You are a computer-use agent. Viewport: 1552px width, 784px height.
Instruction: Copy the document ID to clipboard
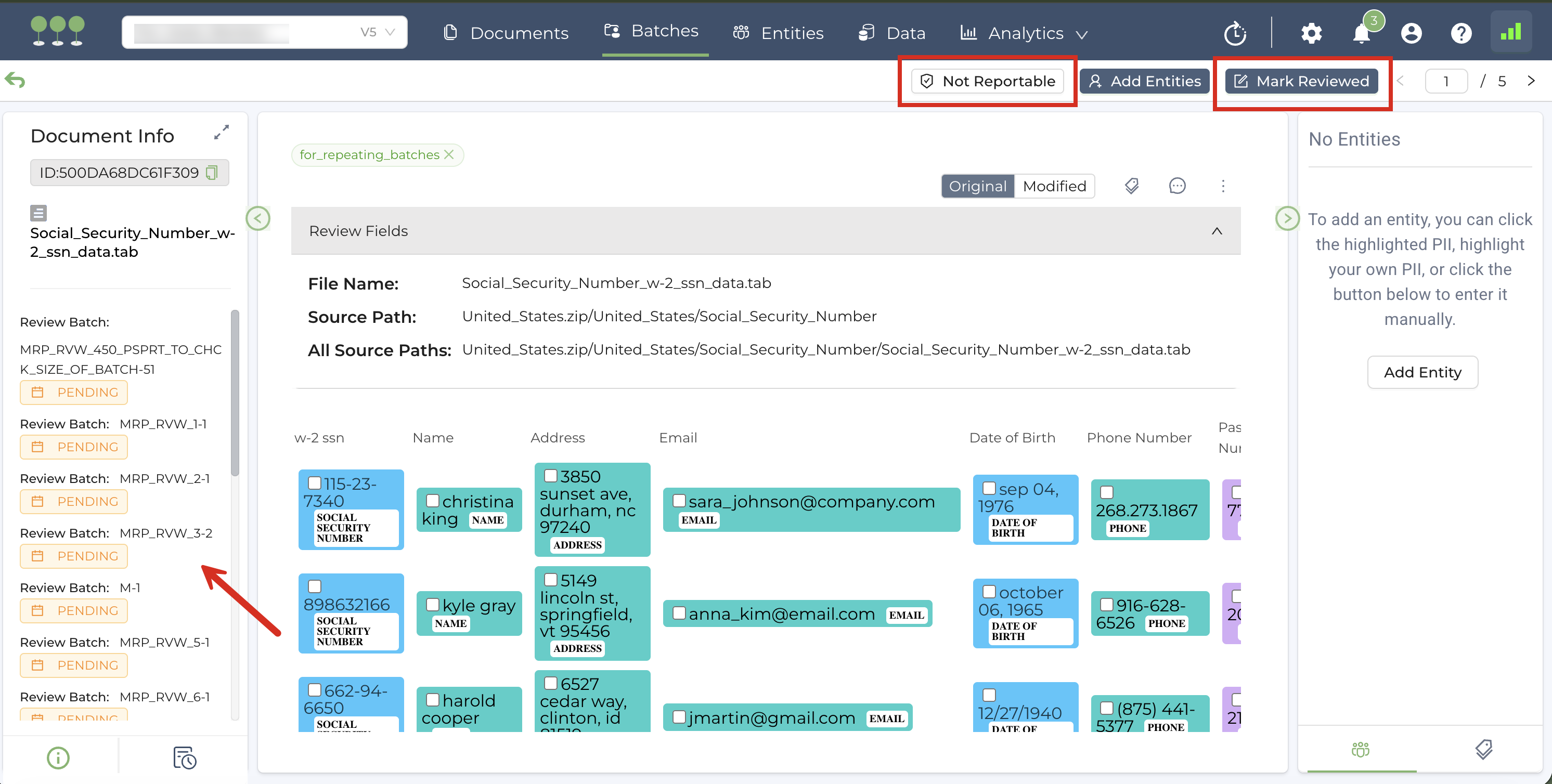pyautogui.click(x=212, y=173)
